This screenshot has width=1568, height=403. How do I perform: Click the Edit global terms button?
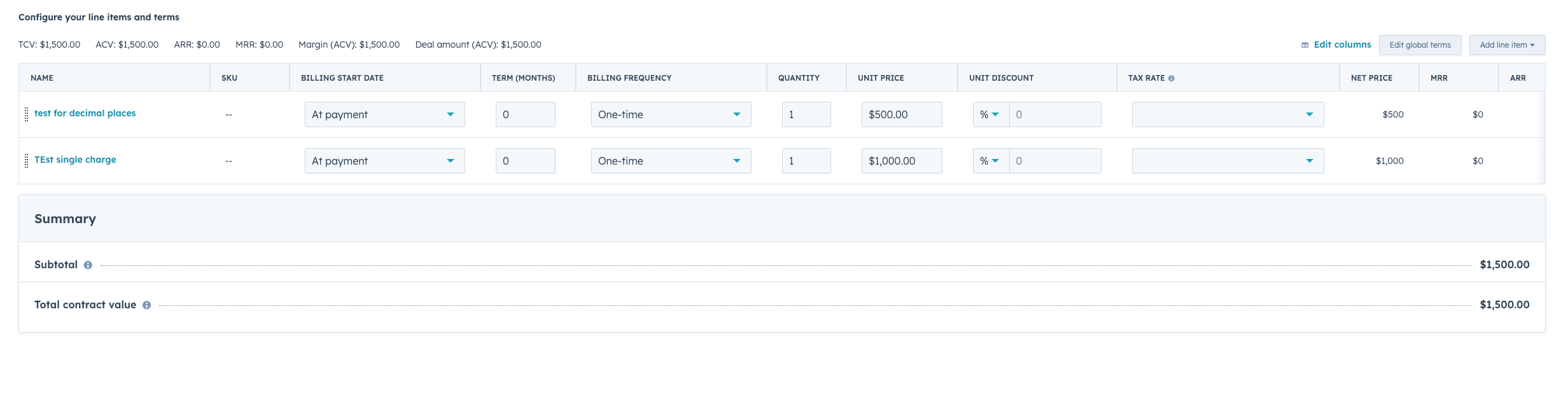pyautogui.click(x=1420, y=45)
